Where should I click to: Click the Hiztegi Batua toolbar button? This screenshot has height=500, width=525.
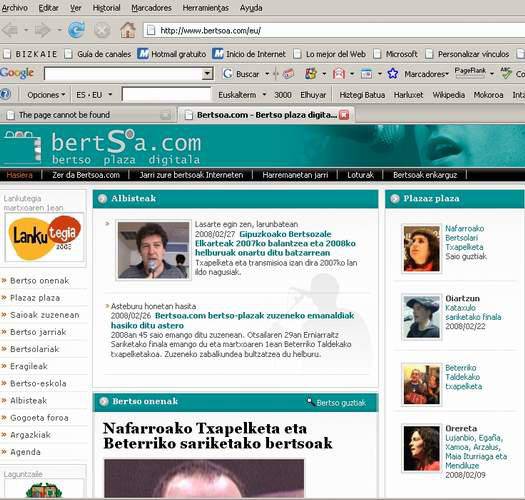pyautogui.click(x=362, y=95)
